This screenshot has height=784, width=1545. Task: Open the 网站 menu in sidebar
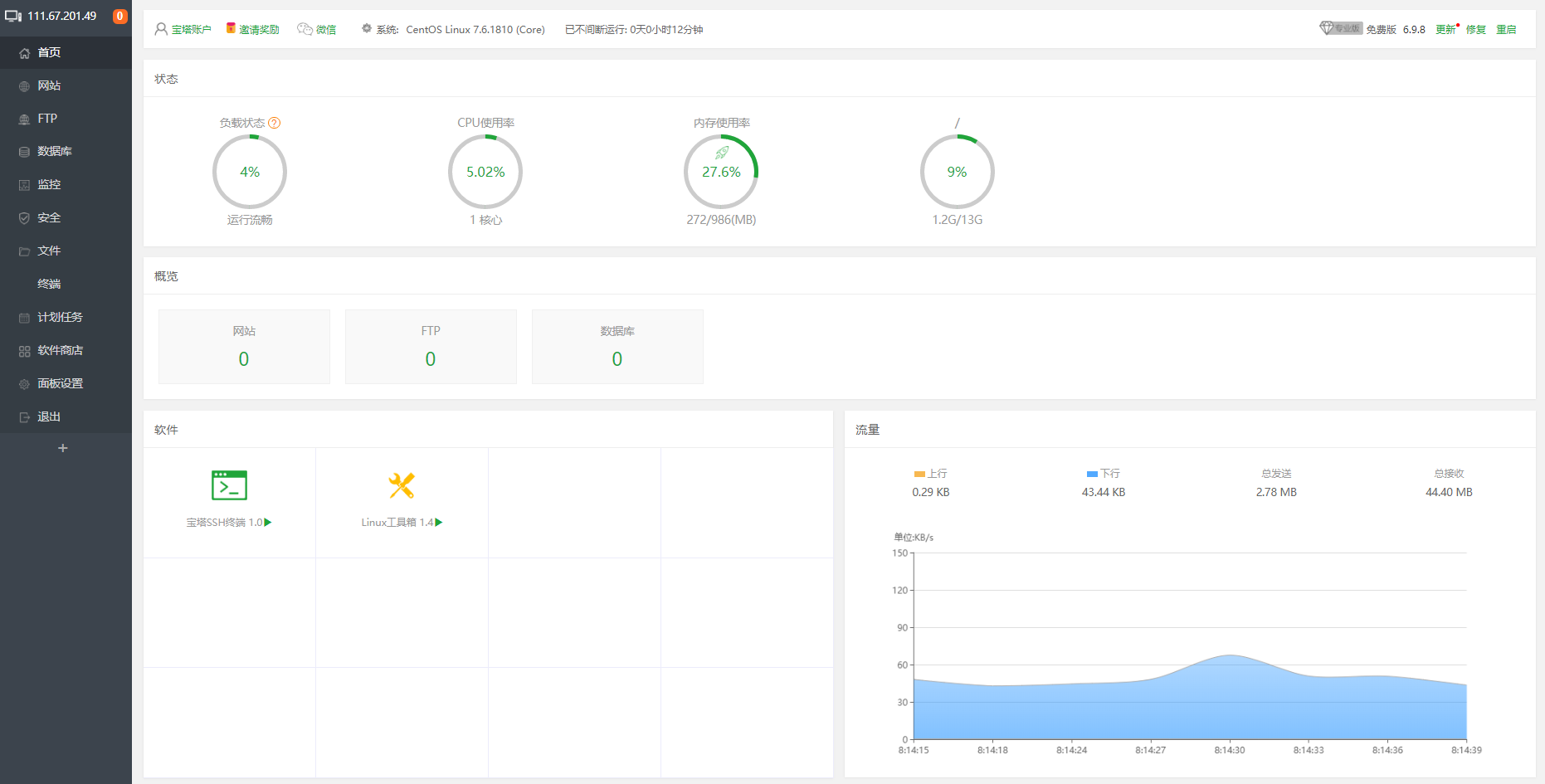[49, 85]
